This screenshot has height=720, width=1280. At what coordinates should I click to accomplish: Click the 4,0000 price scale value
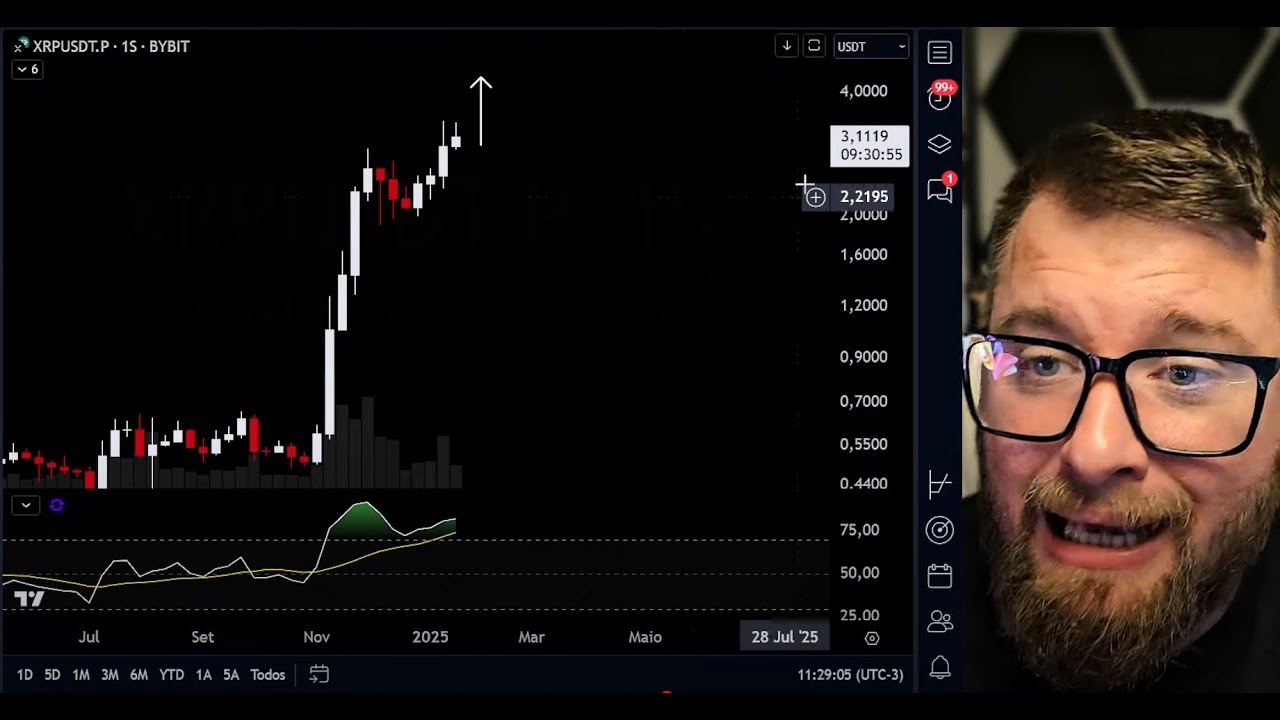coord(863,91)
